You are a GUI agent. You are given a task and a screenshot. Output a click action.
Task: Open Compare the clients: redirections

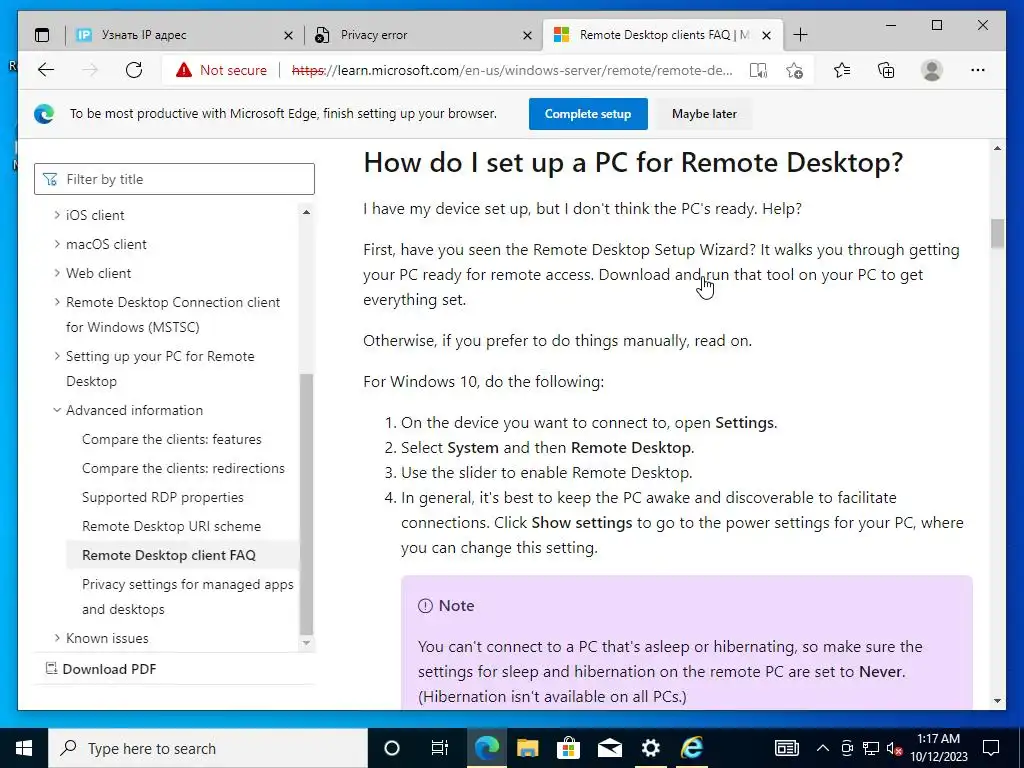(x=184, y=468)
